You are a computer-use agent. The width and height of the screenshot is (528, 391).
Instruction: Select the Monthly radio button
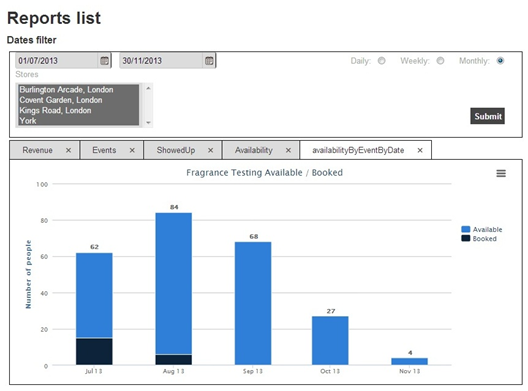500,61
